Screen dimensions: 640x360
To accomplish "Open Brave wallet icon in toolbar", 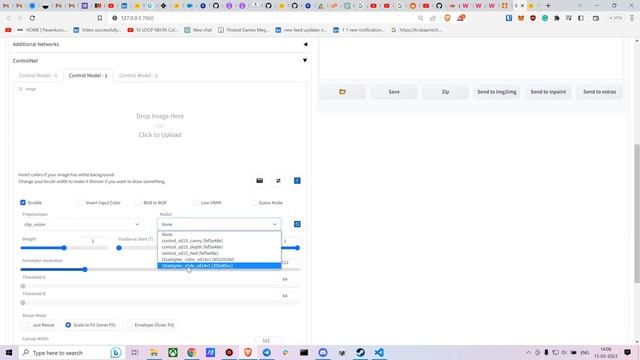I will coord(596,18).
